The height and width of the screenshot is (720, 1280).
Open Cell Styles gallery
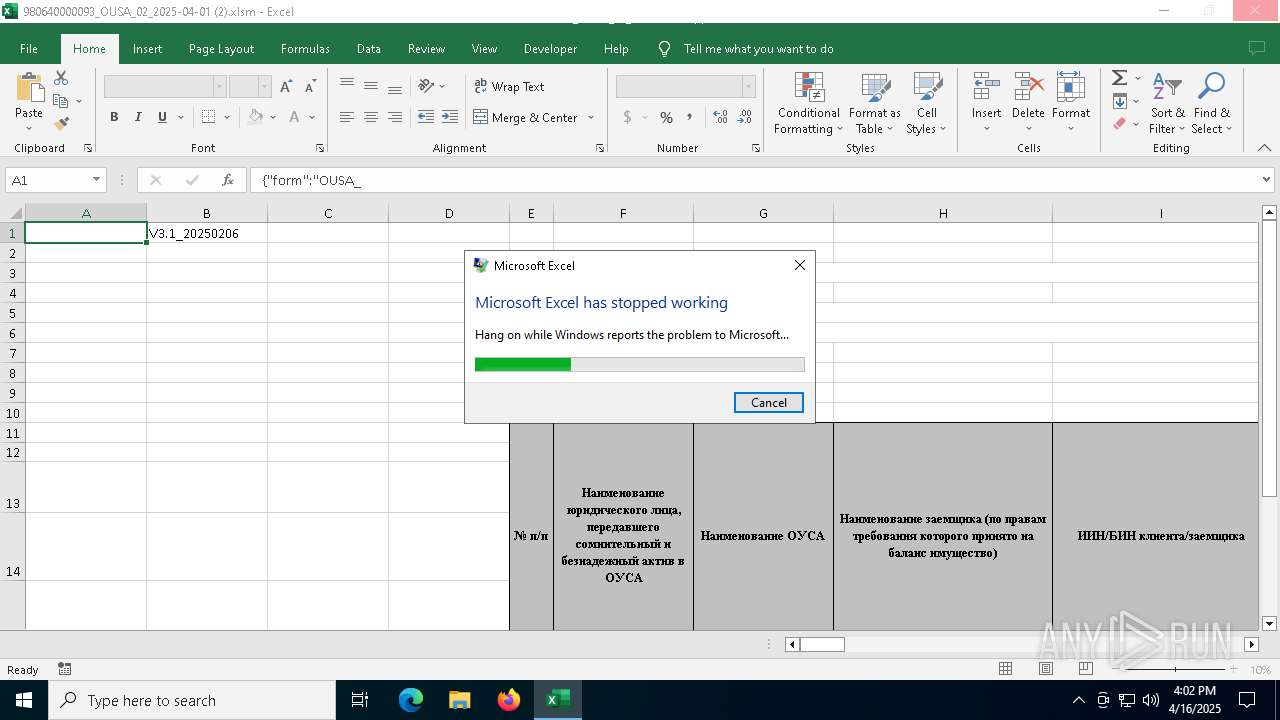click(927, 103)
